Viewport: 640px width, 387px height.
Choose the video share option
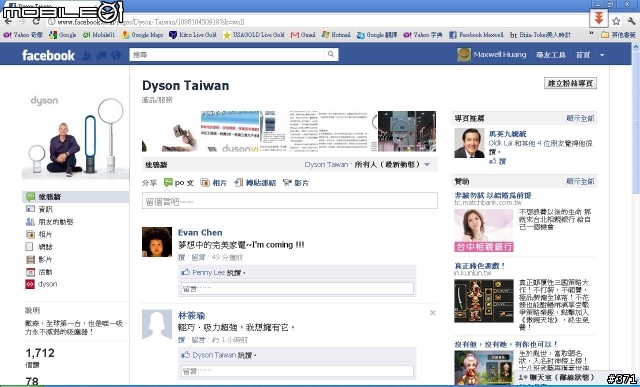296,182
